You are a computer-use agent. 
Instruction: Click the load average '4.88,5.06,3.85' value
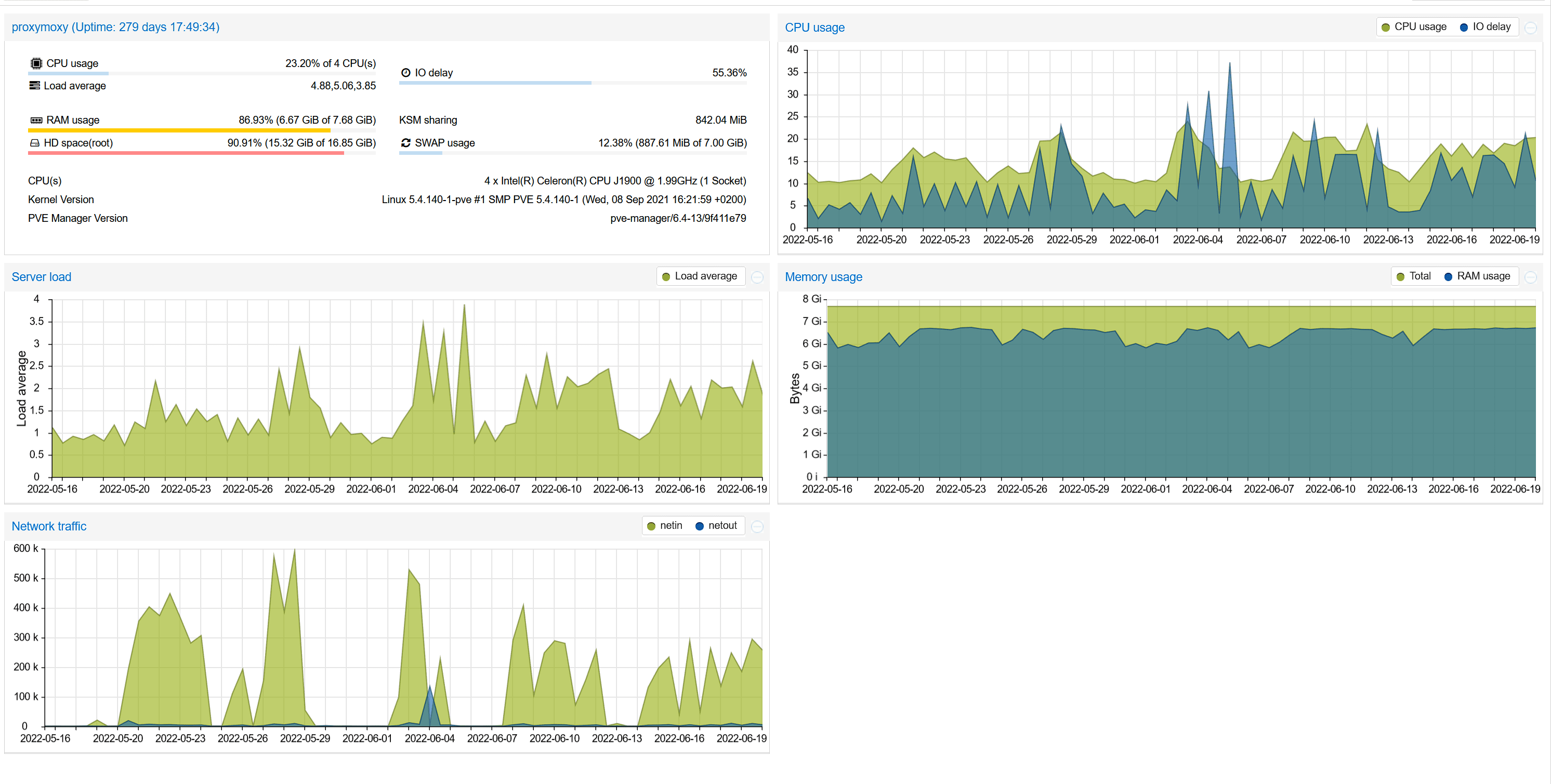[343, 85]
